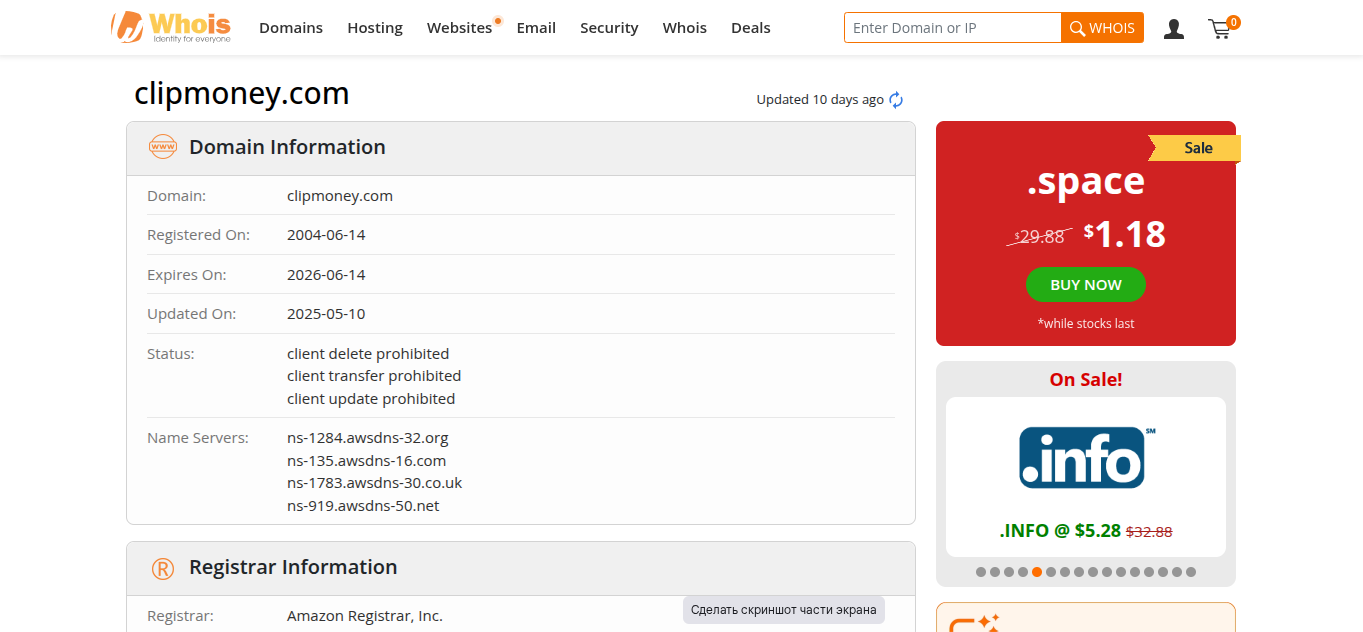
Task: Open the shopping cart icon
Action: [1219, 29]
